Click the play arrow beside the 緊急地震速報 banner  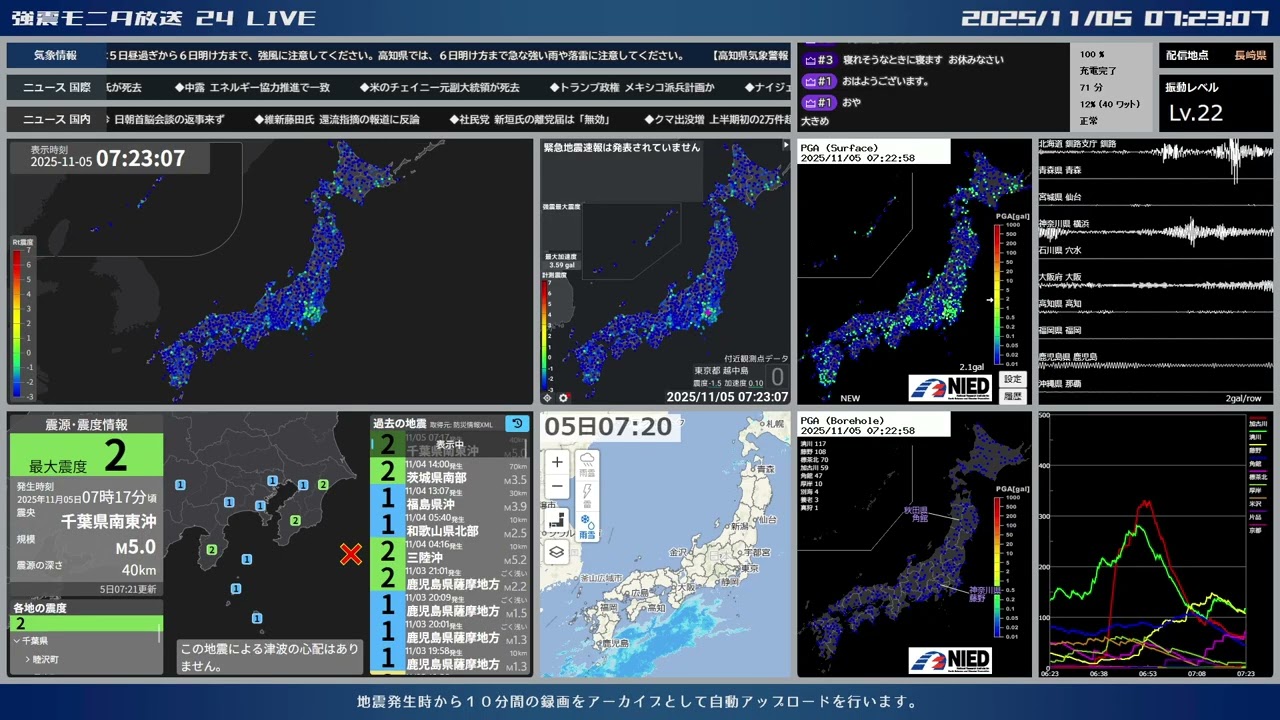click(x=785, y=146)
